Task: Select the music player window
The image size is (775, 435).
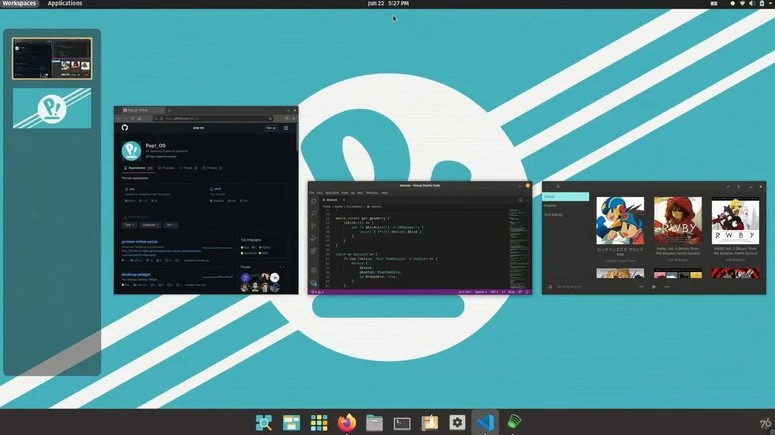Action: click(654, 236)
